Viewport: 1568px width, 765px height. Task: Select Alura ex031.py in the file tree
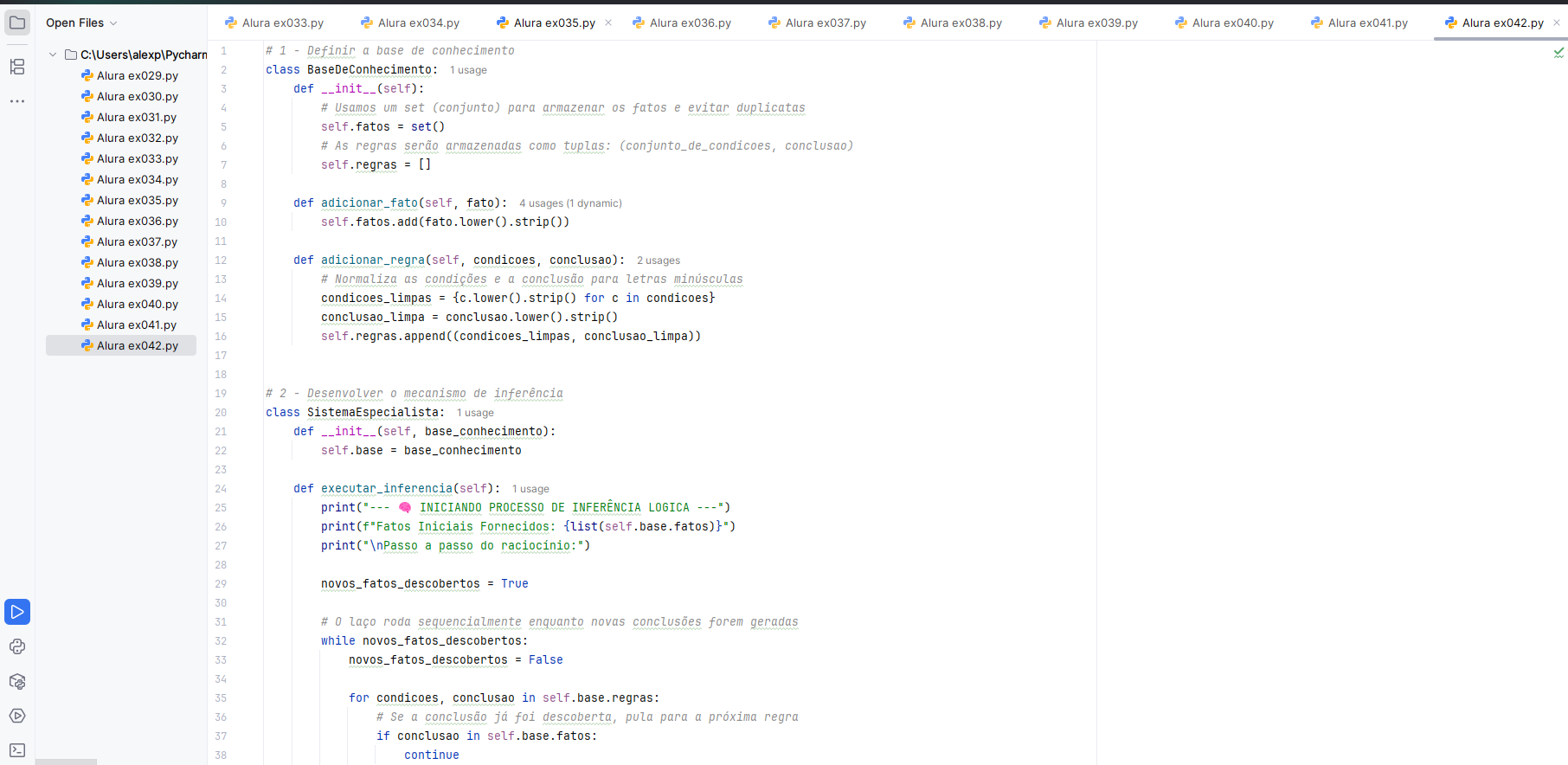[x=129, y=117]
